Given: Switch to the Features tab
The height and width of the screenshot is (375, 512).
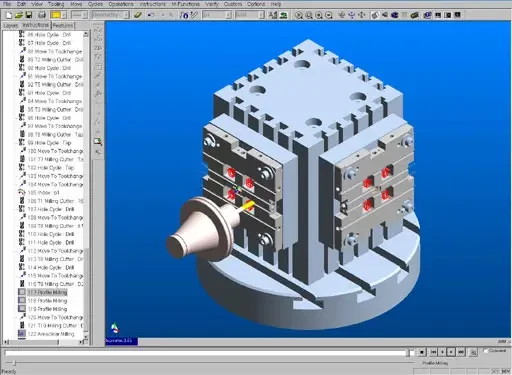Looking at the screenshot, I should 63,25.
